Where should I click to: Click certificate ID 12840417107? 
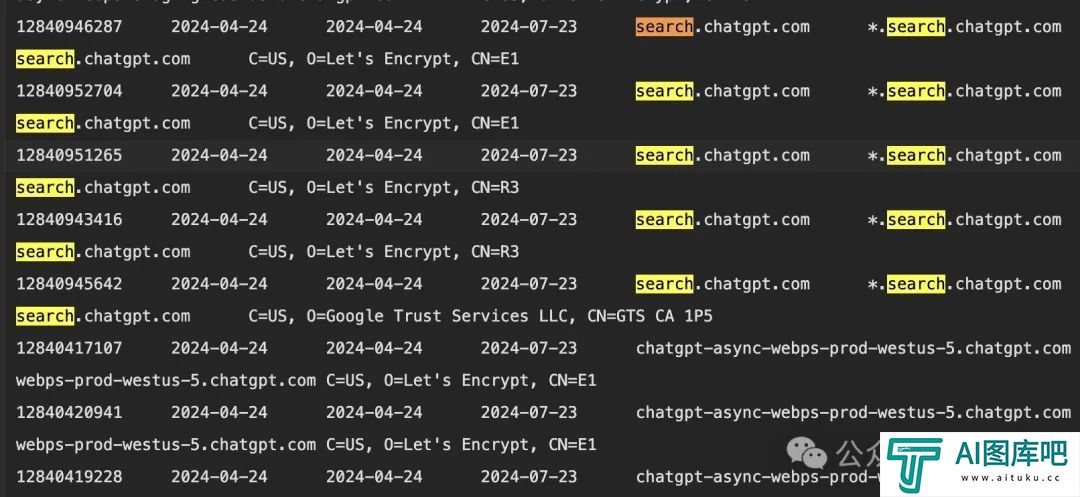point(69,348)
